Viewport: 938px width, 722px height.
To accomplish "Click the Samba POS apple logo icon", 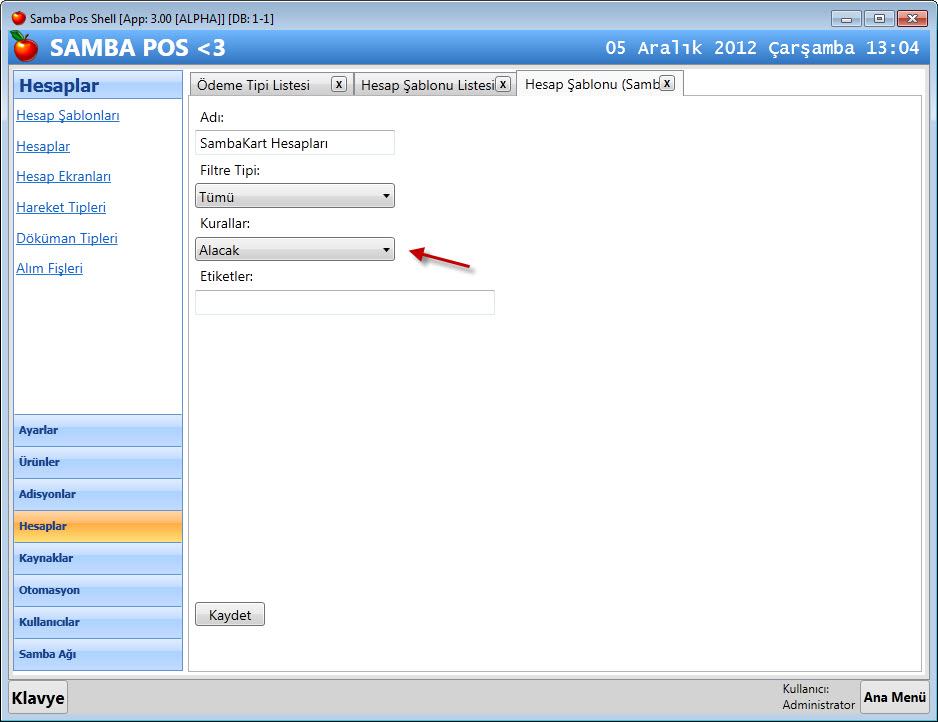I will pos(24,47).
